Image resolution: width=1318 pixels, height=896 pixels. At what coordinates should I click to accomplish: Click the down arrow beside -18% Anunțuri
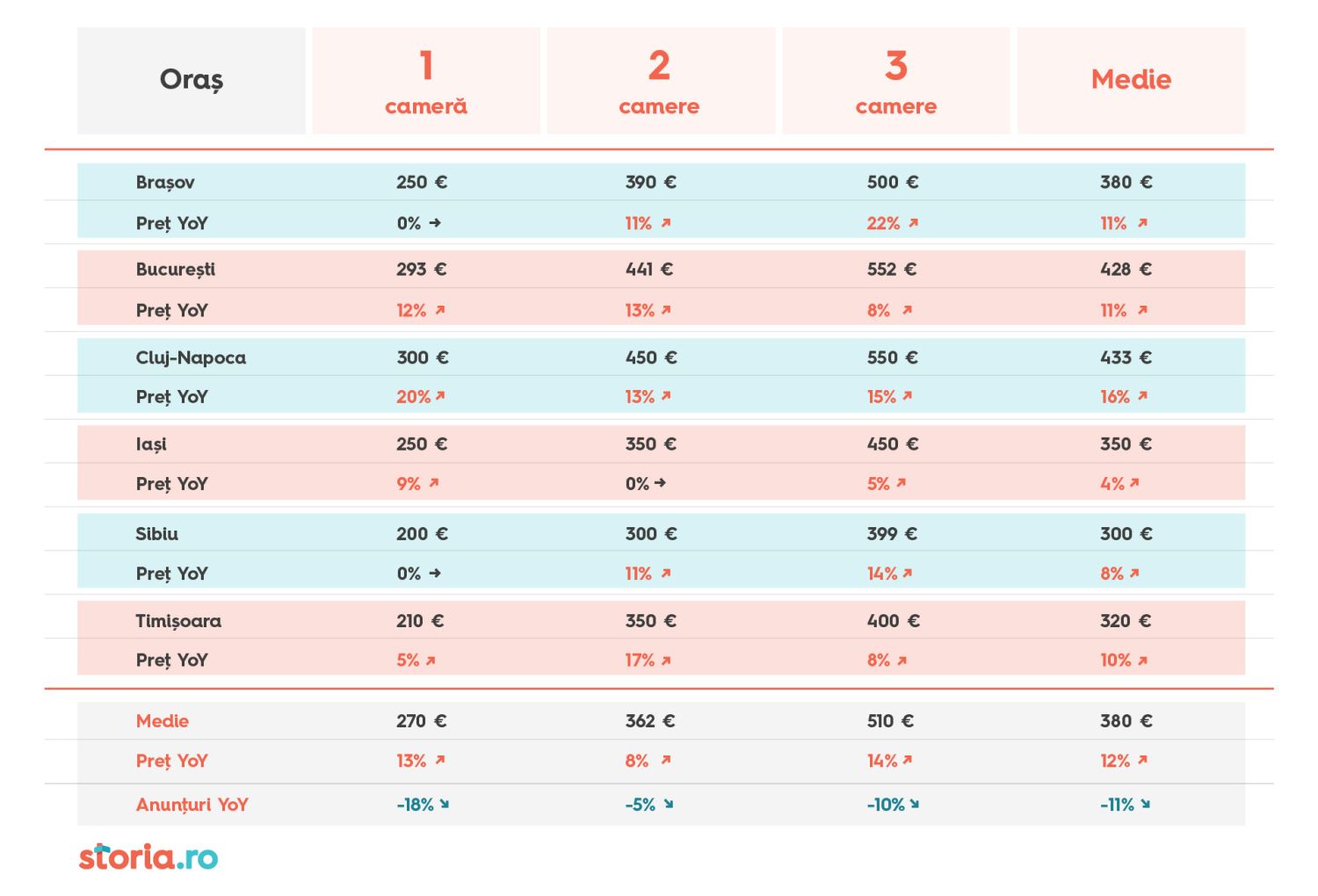click(445, 804)
